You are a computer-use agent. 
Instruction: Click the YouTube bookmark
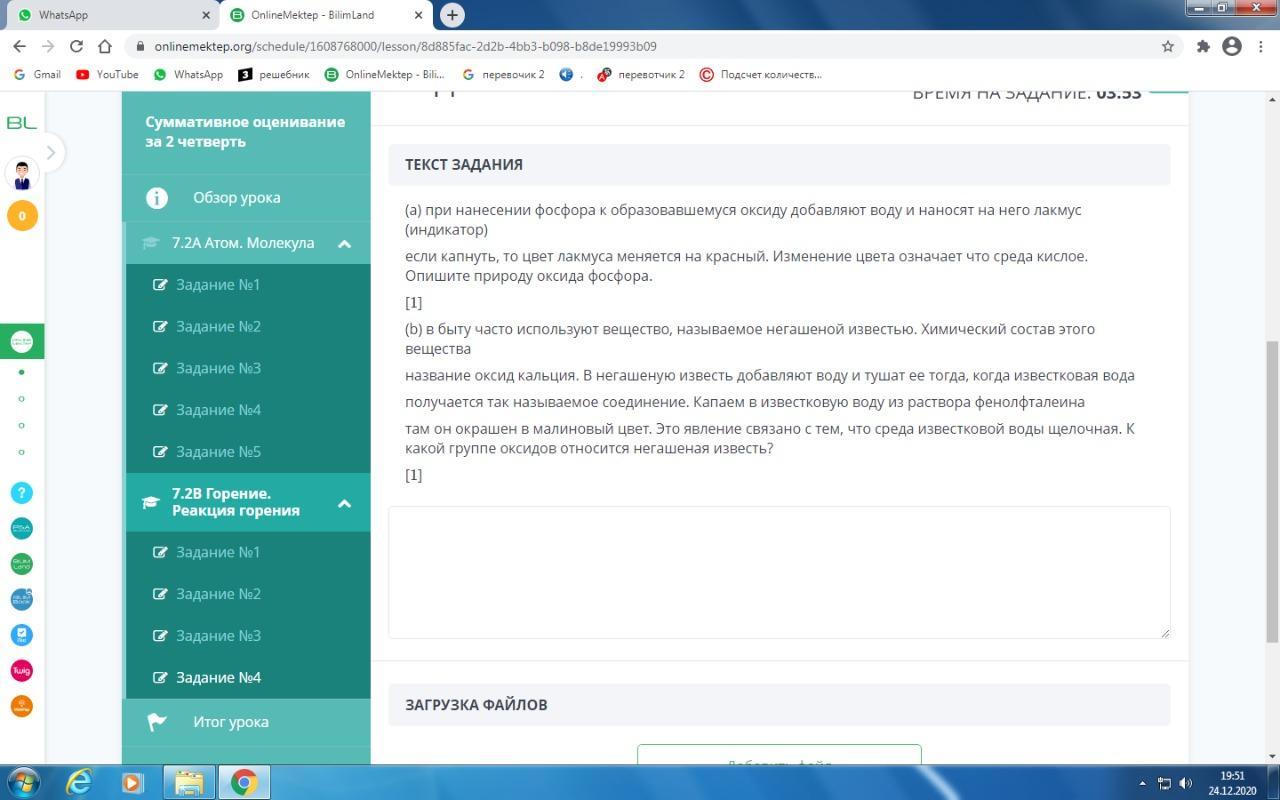point(108,74)
